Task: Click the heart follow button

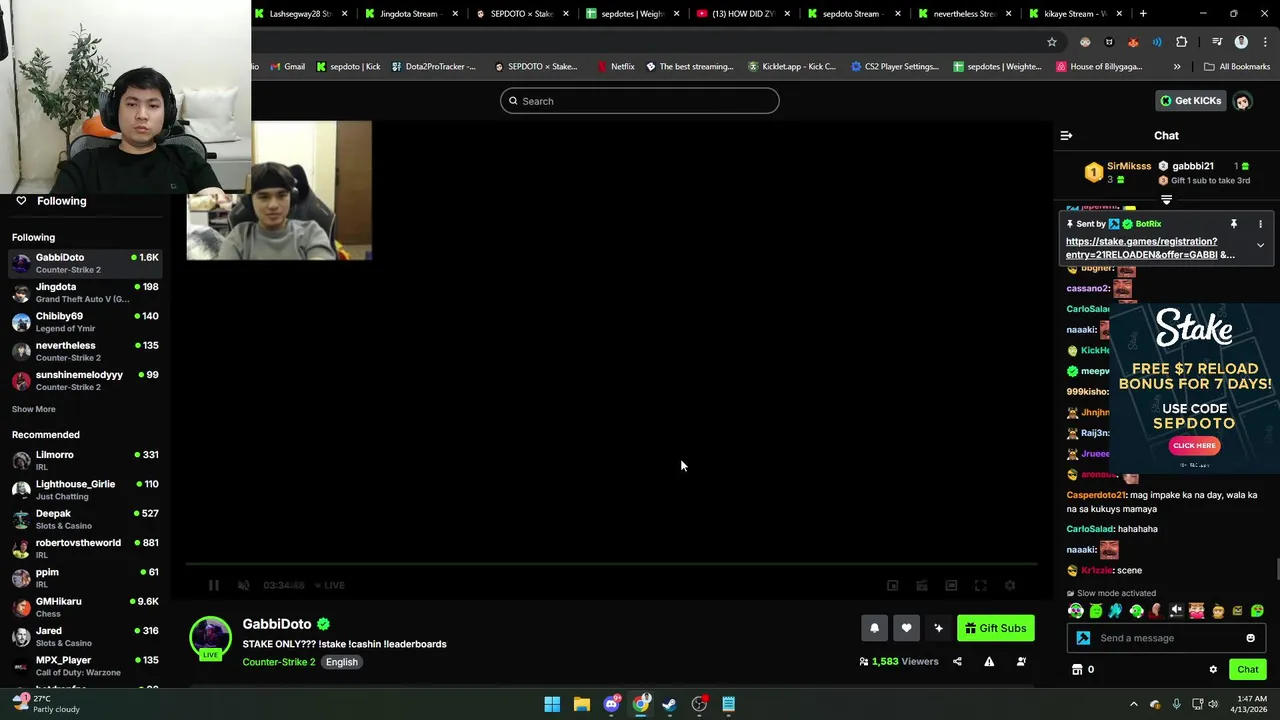Action: click(x=906, y=628)
